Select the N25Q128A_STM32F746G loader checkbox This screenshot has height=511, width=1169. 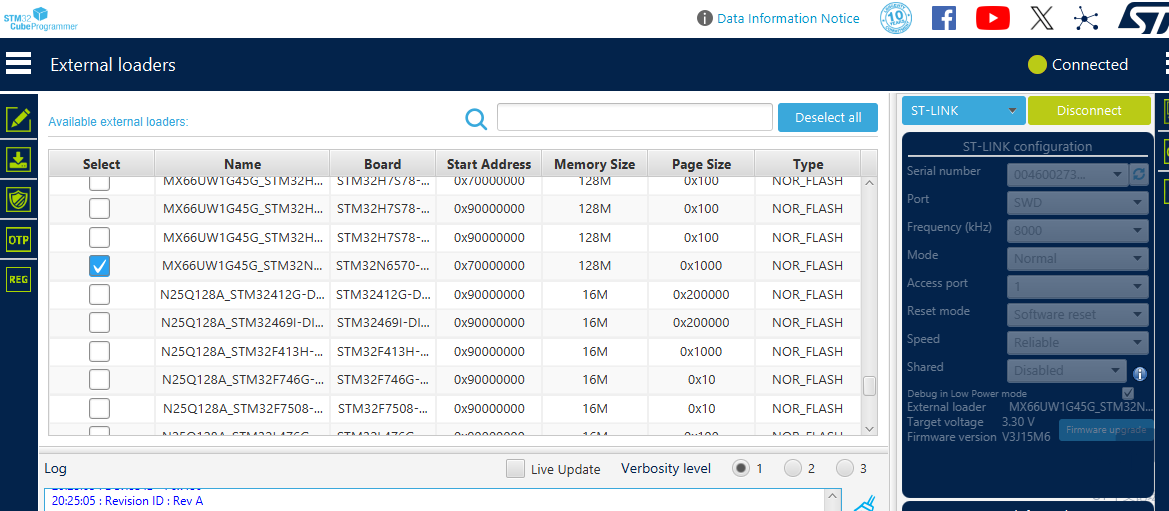pos(99,379)
